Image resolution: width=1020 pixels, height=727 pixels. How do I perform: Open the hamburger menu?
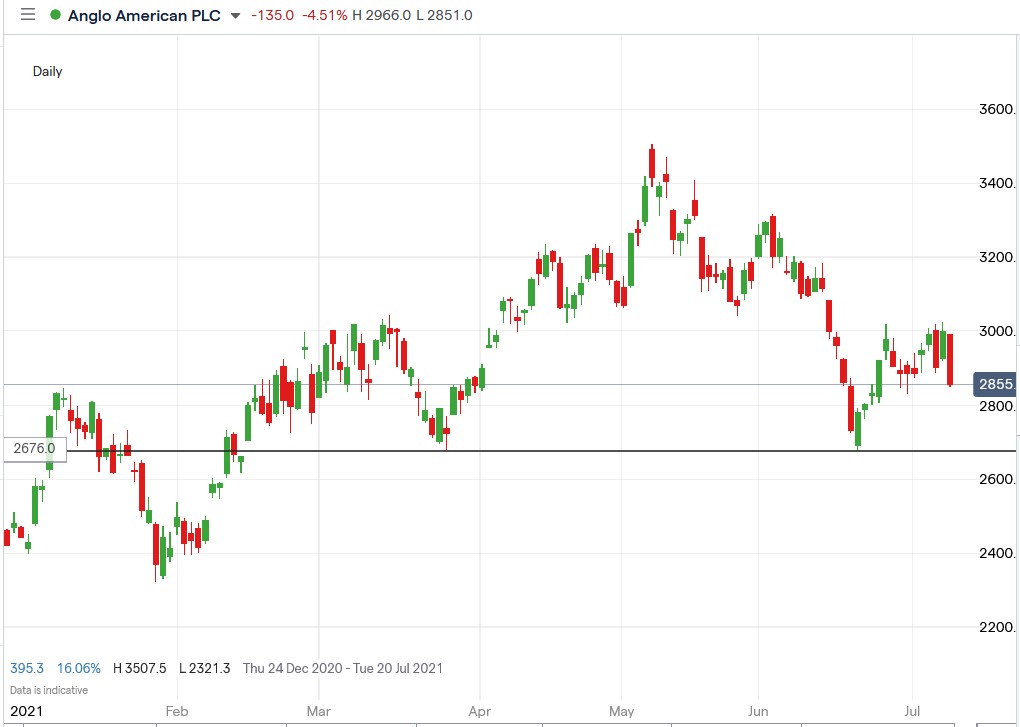pos(27,15)
